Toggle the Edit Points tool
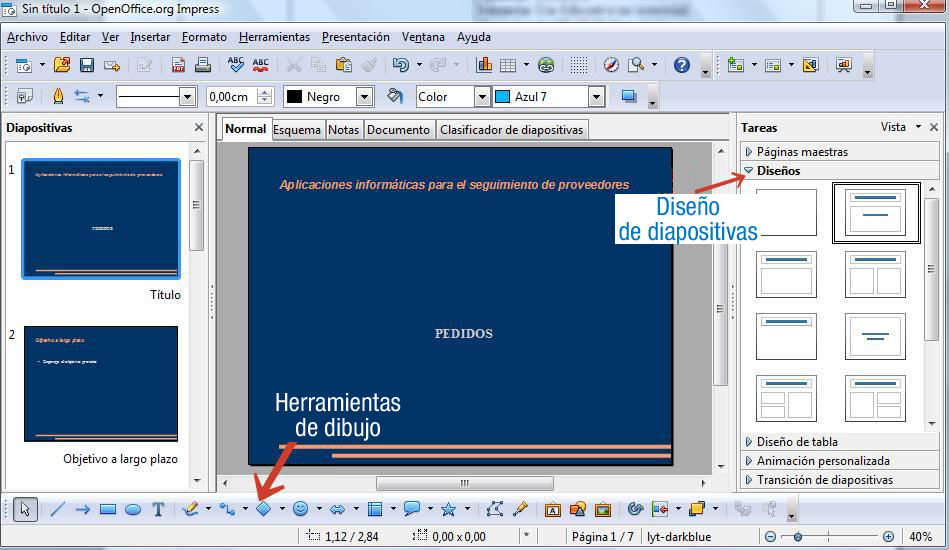Image resolution: width=949 pixels, height=550 pixels. 494,509
